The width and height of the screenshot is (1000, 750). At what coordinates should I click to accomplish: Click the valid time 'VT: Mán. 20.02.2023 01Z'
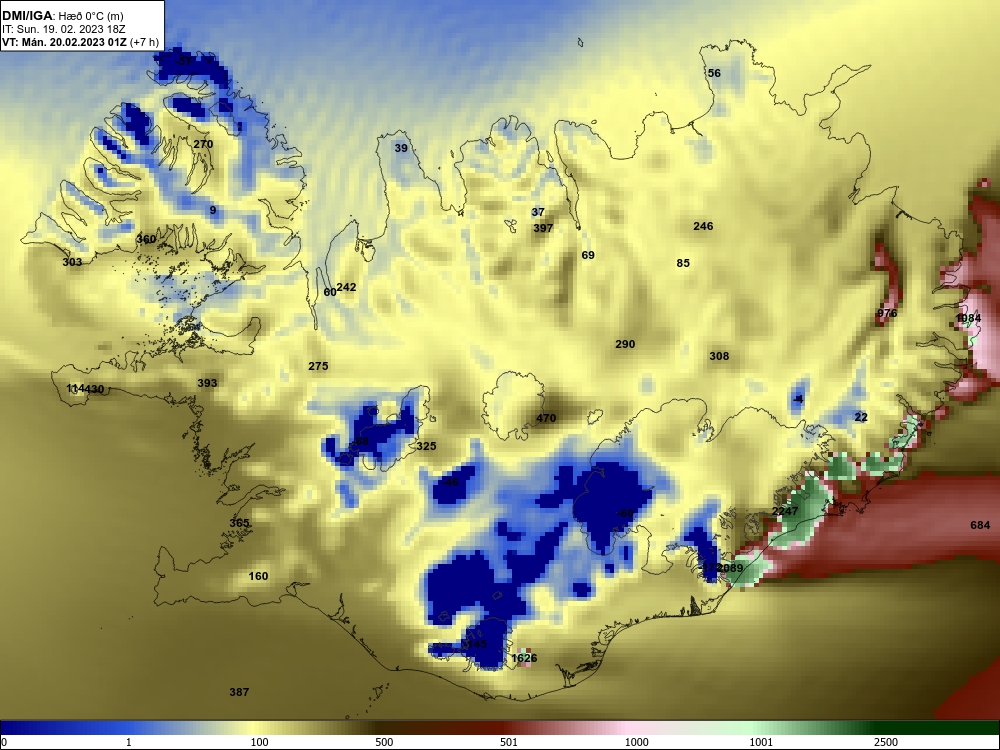[64, 43]
